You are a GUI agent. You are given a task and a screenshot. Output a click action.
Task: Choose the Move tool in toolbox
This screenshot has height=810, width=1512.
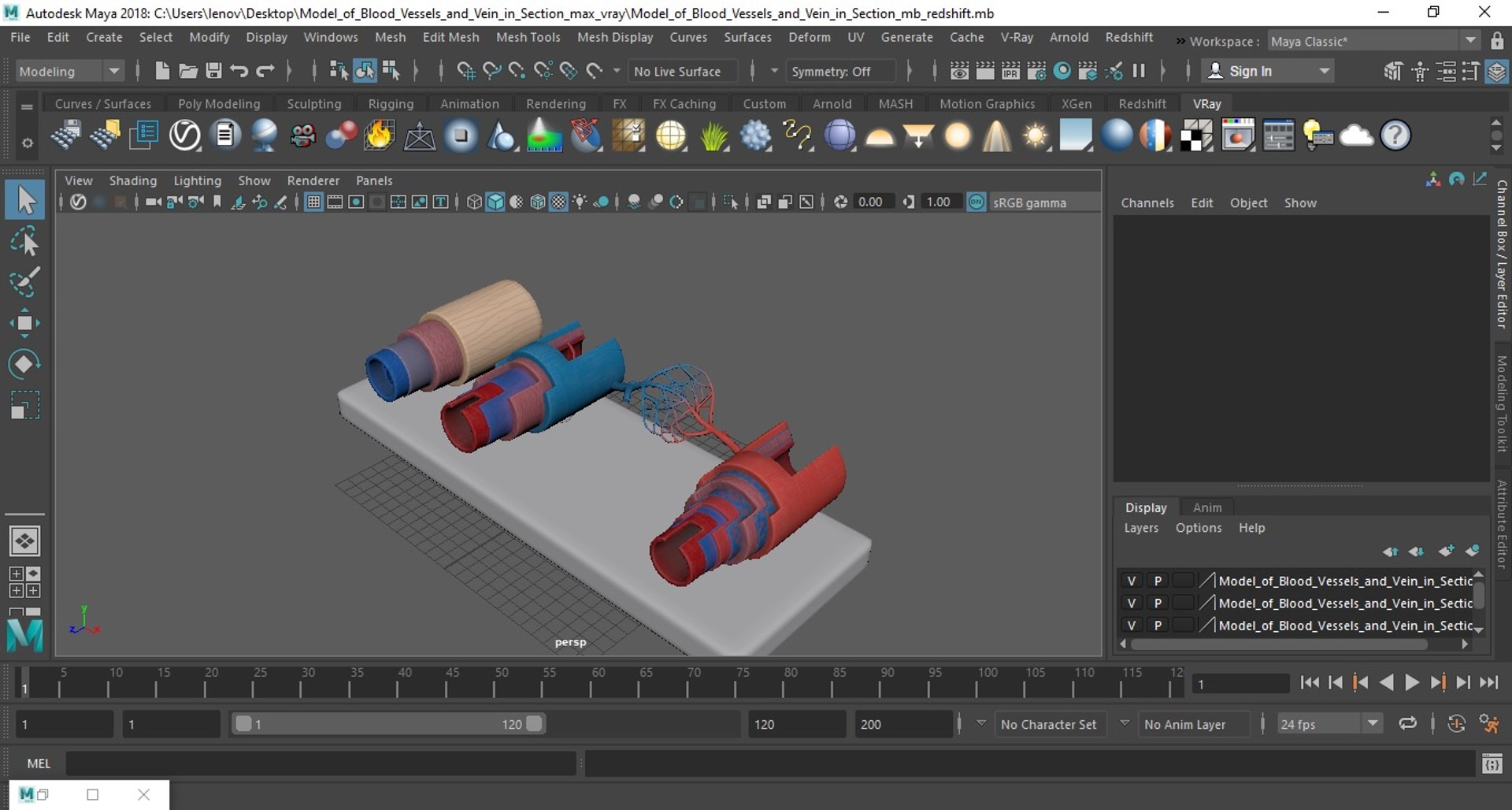tap(25, 323)
